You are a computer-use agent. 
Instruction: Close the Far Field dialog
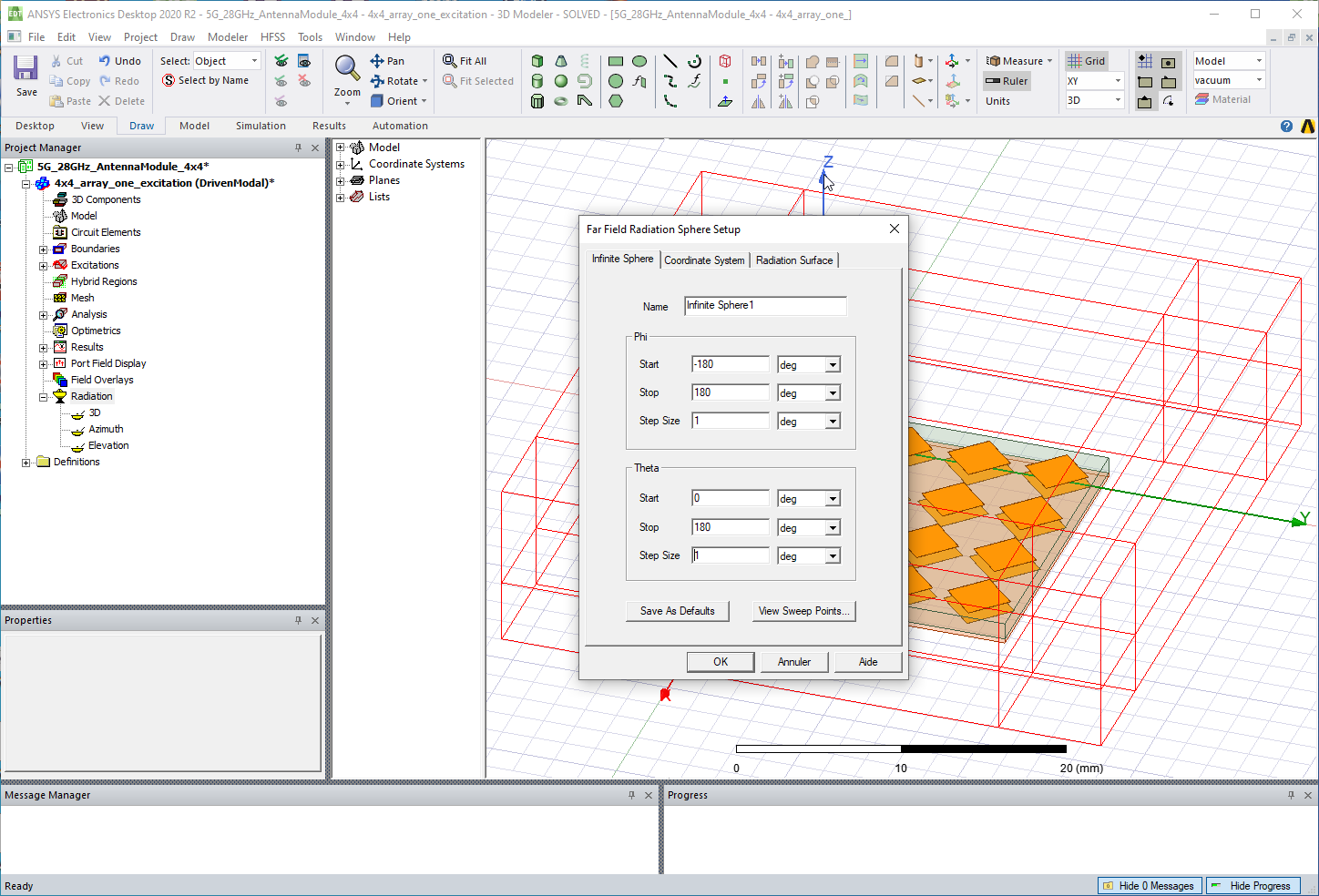click(x=895, y=229)
